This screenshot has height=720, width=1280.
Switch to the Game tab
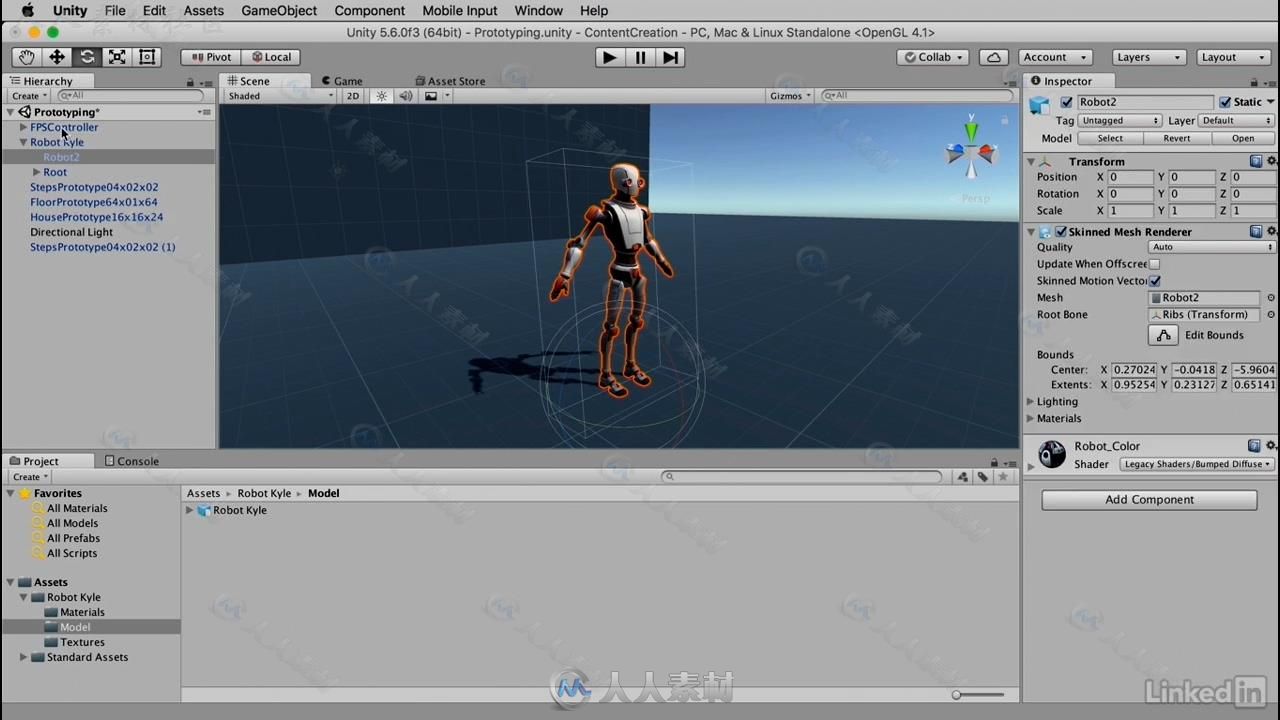(341, 81)
